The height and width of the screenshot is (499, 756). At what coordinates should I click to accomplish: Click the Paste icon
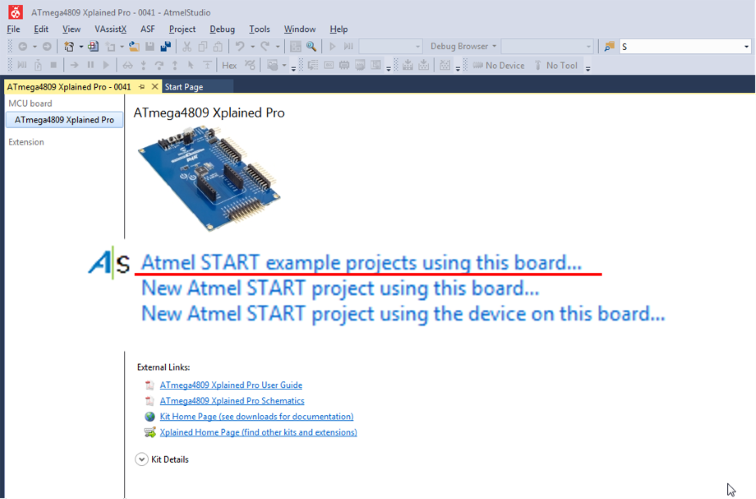tap(218, 46)
